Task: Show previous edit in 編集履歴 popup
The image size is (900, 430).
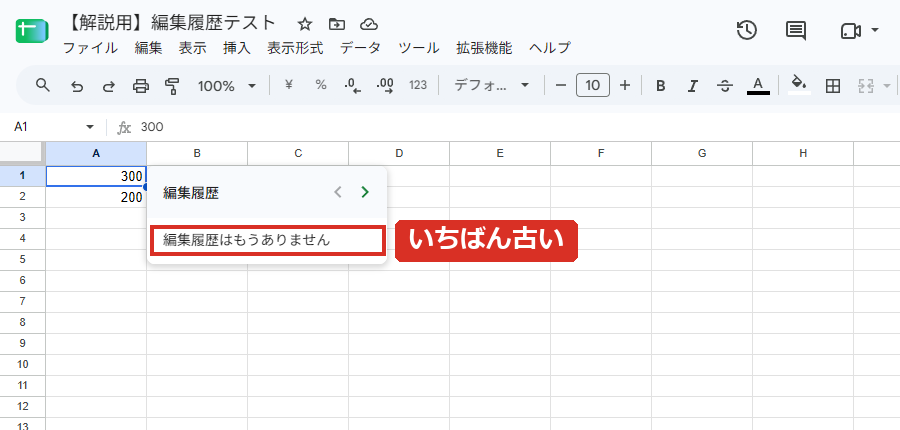Action: tap(338, 192)
